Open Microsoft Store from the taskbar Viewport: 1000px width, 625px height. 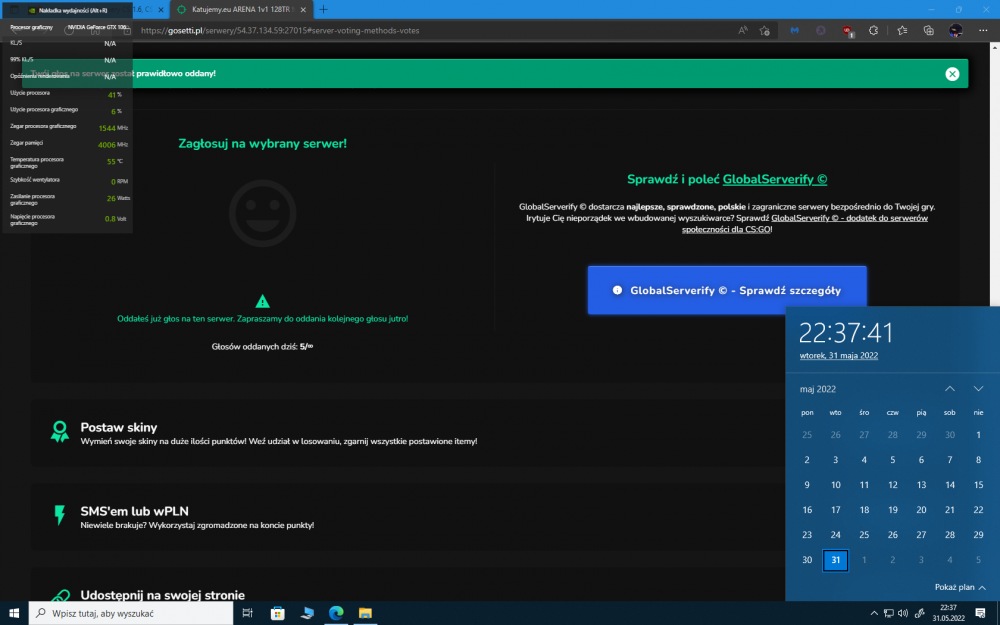277,613
